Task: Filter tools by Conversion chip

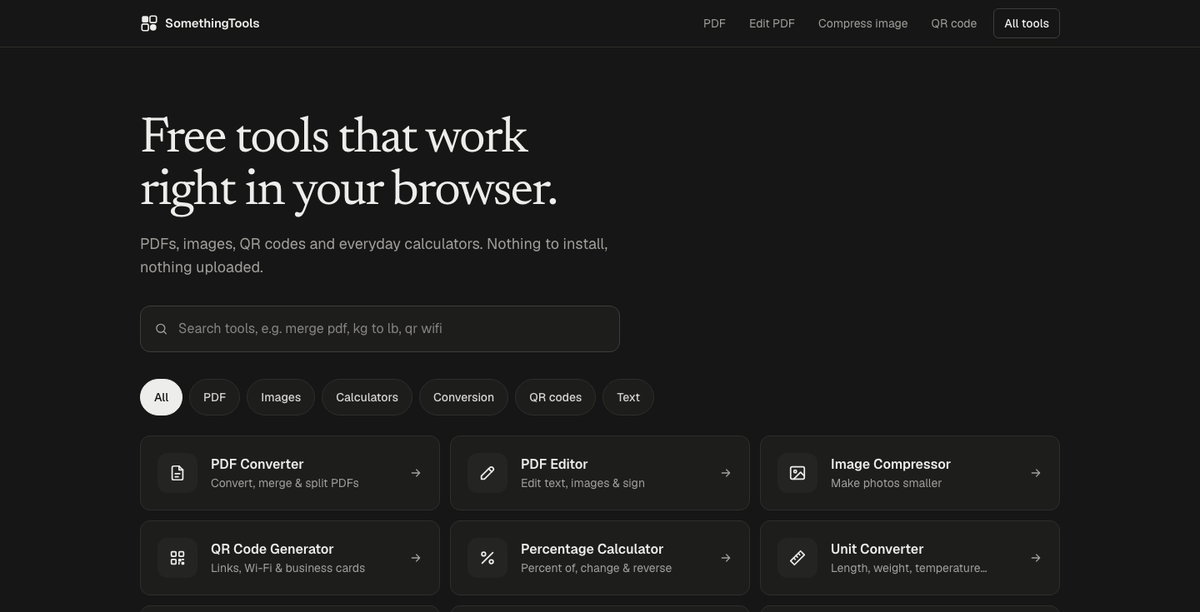Action: 464,397
